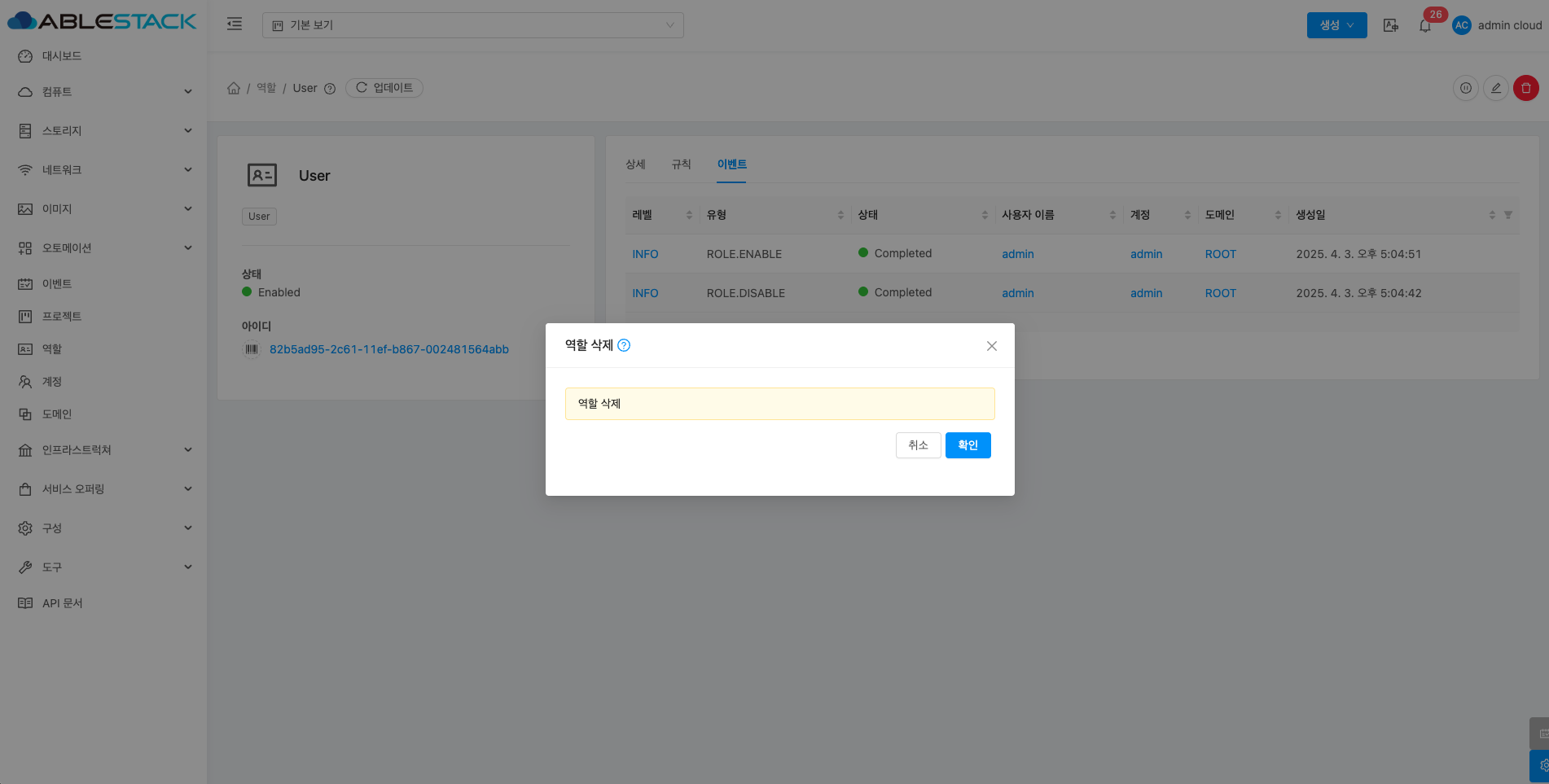This screenshot has height=784, width=1549.
Task: Collapse the sidebar menu fold icon
Action: coord(235,24)
